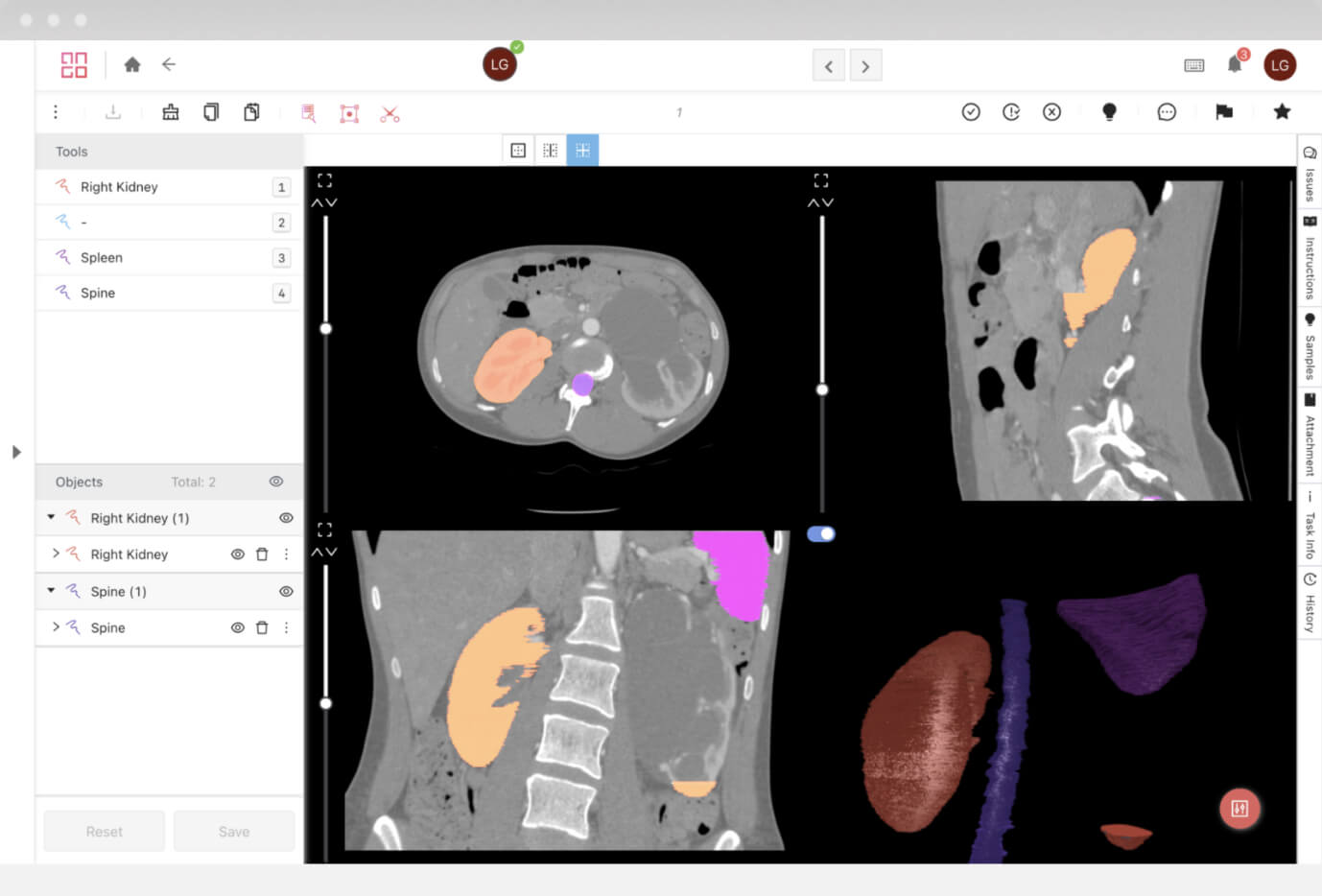The width and height of the screenshot is (1322, 896).
Task: Select the Spleen tool
Action: pos(102,258)
